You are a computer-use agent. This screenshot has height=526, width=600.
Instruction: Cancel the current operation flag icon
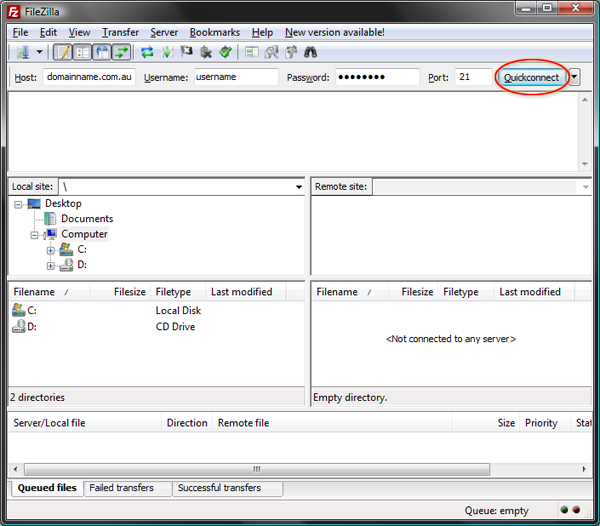pos(186,52)
